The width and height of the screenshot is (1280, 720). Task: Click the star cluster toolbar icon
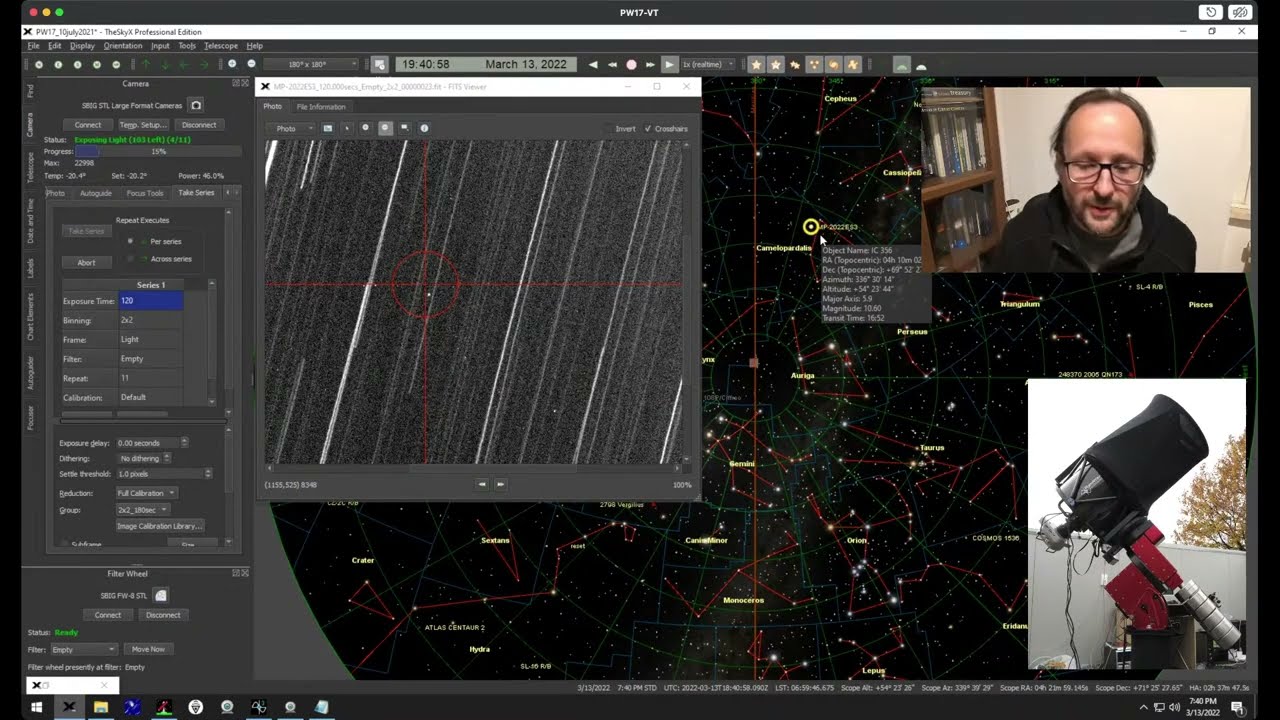pyautogui.click(x=814, y=64)
